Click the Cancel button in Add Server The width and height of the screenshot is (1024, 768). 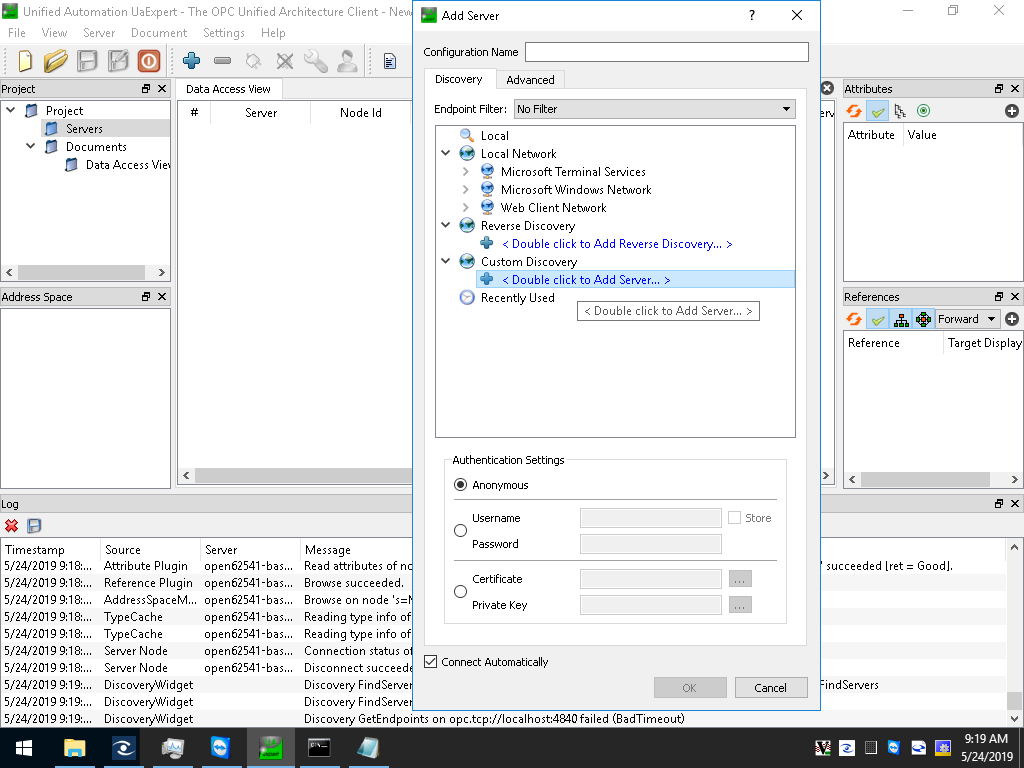[771, 688]
